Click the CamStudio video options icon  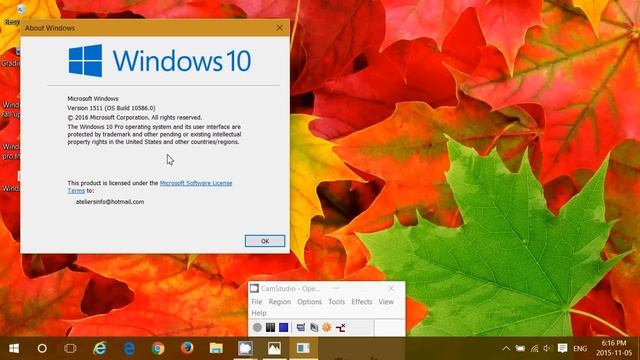click(314, 327)
